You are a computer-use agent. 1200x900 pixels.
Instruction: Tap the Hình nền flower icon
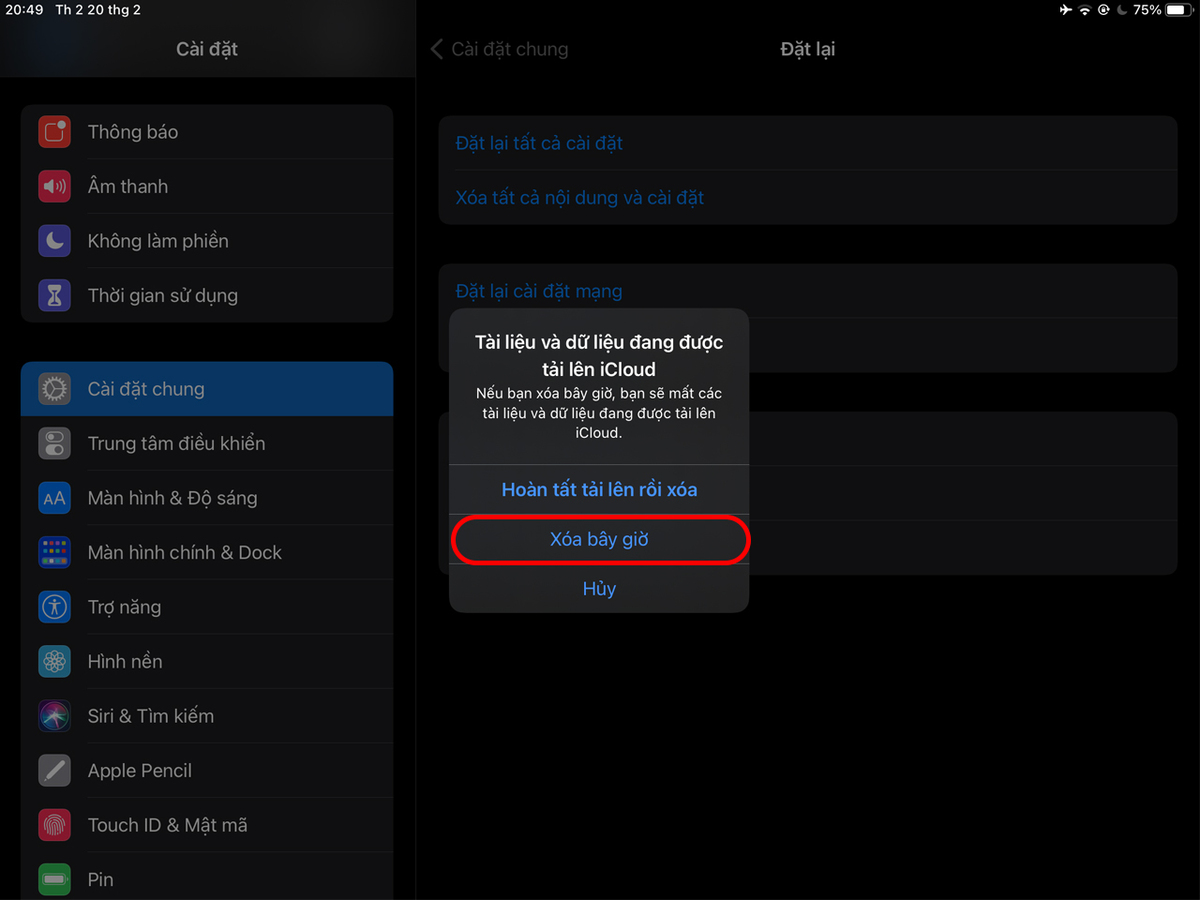click(54, 661)
